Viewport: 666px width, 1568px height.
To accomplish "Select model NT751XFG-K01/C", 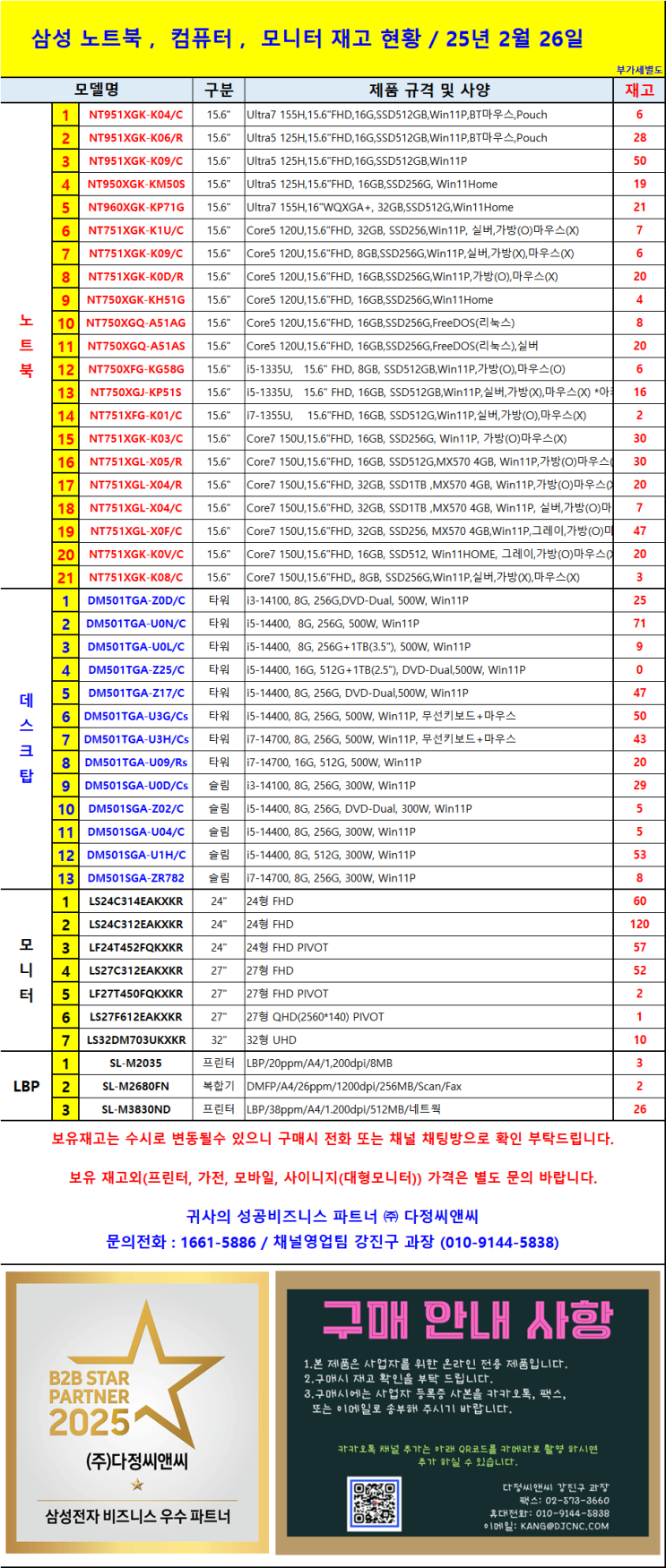I will pos(135,416).
